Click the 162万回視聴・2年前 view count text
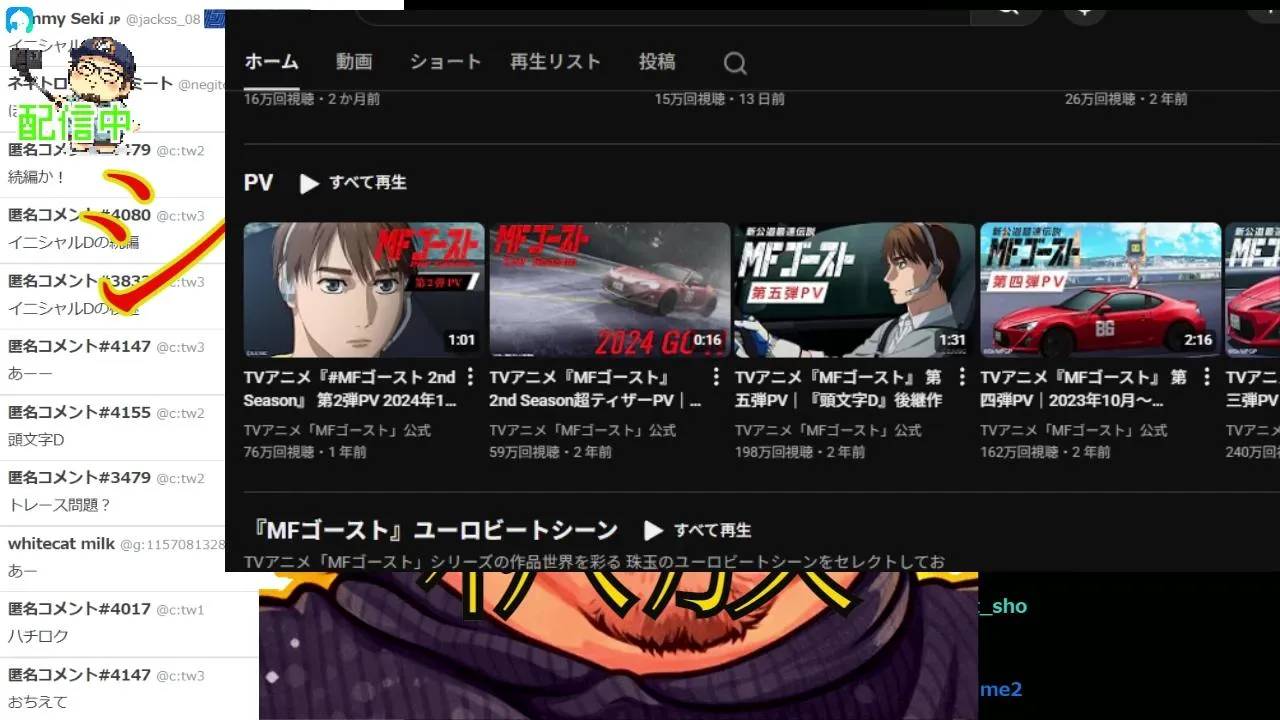The image size is (1280, 720). [1045, 452]
